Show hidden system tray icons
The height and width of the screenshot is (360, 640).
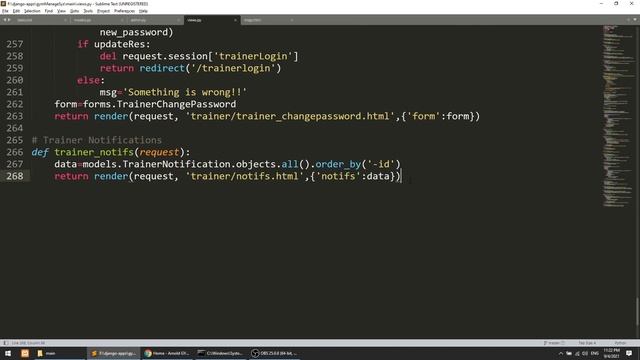560,353
